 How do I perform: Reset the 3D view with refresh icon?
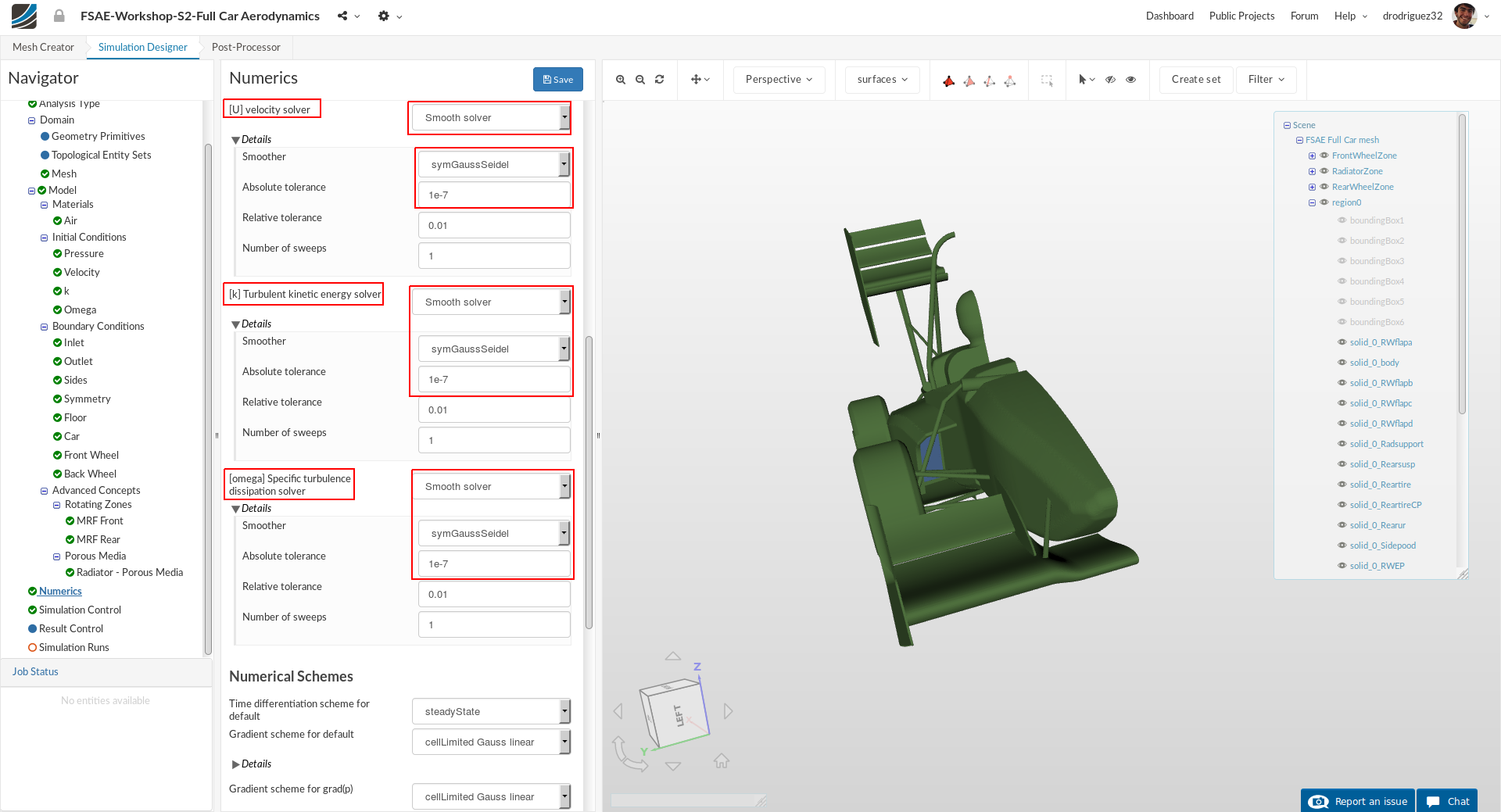(660, 80)
